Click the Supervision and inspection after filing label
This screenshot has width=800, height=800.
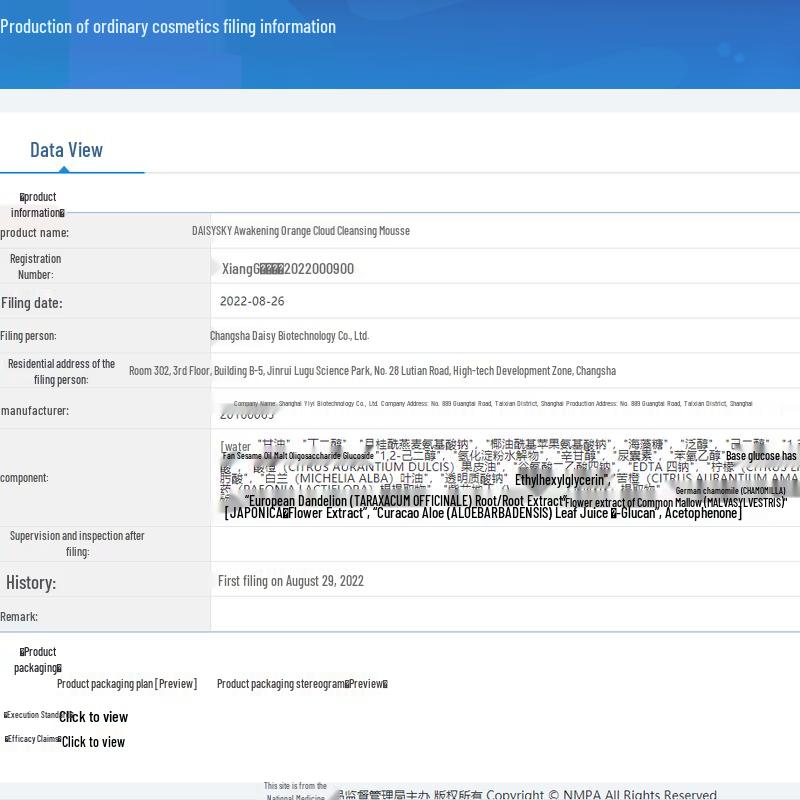coord(77,543)
